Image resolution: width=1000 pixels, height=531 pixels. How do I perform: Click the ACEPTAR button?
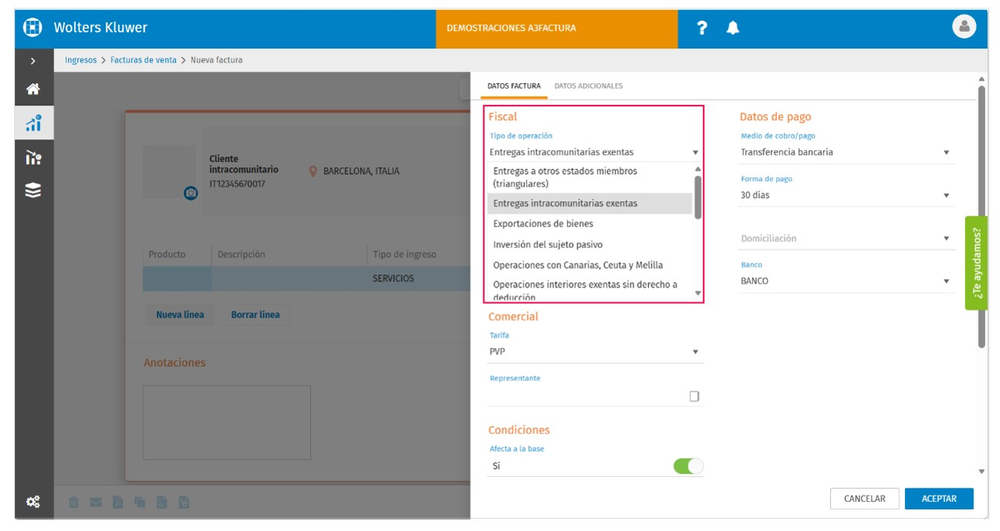point(939,498)
